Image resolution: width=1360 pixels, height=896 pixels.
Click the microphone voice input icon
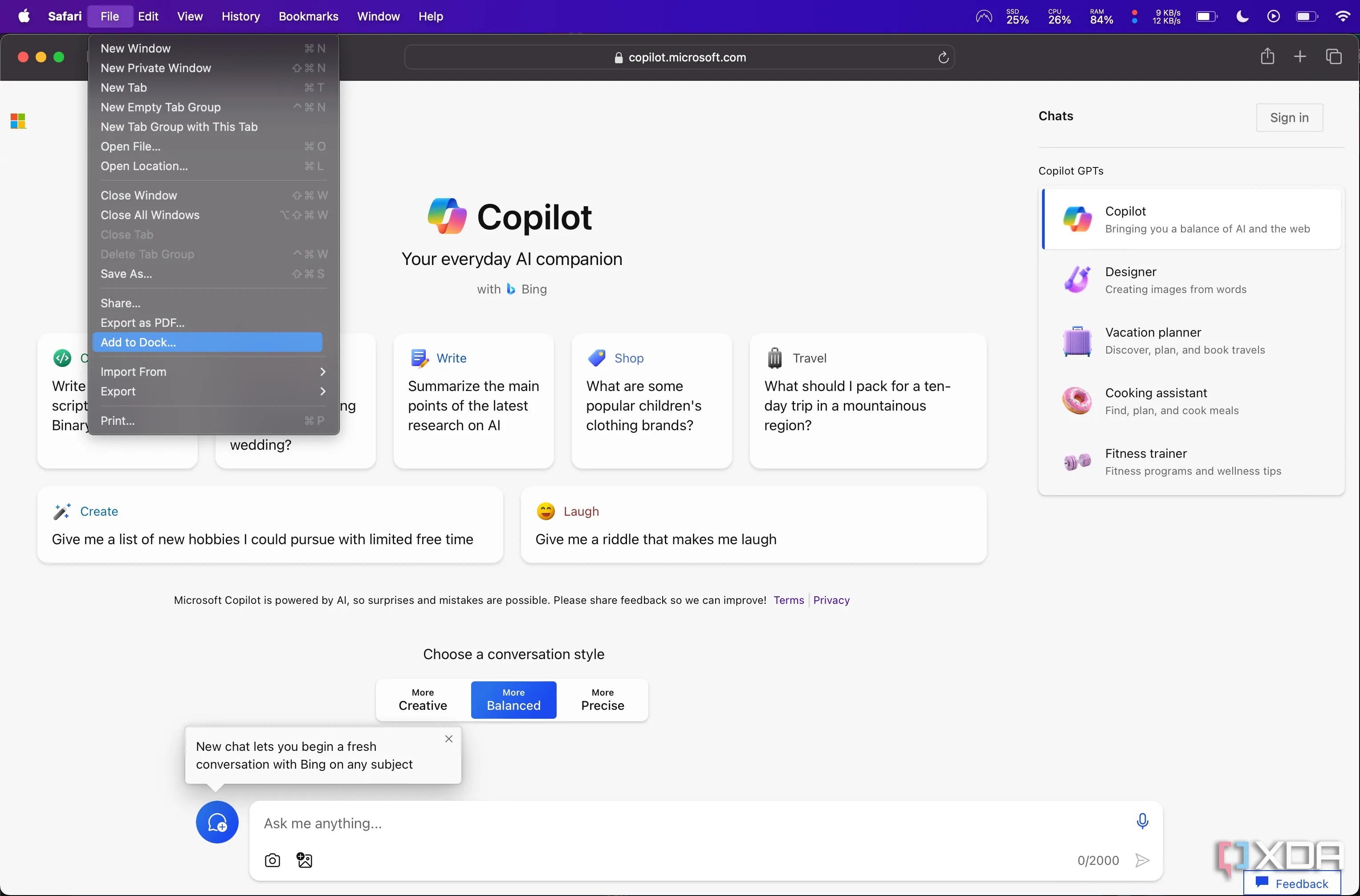[x=1142, y=821]
